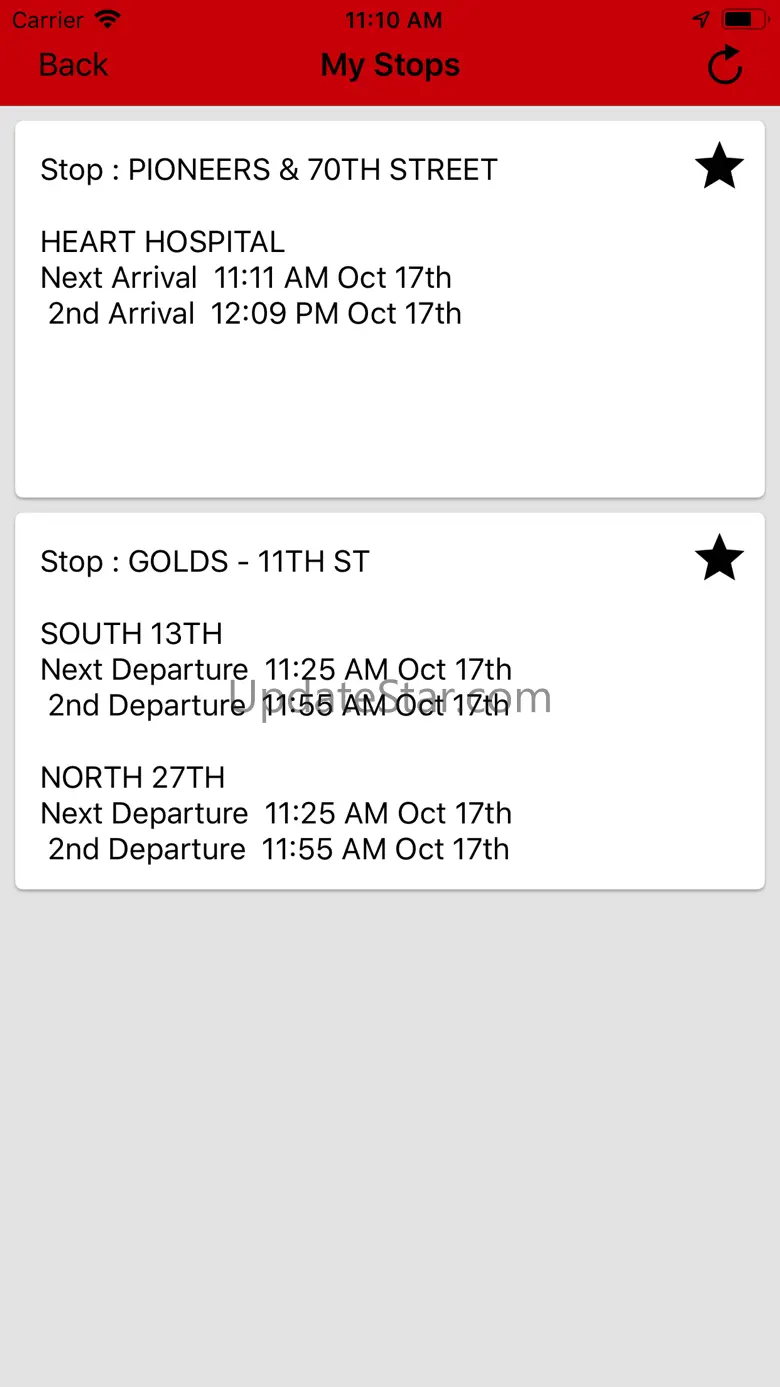
Task: Tap the Carrier label in status bar
Action: click(x=48, y=19)
